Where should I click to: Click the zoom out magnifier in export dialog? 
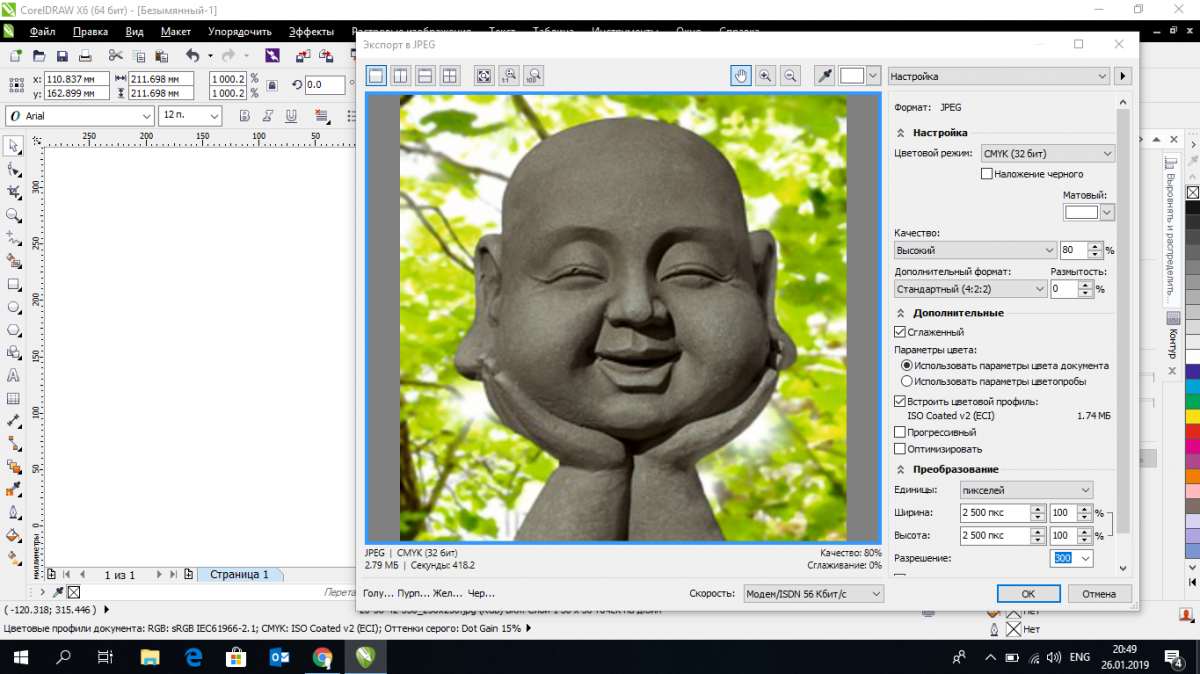tap(790, 76)
